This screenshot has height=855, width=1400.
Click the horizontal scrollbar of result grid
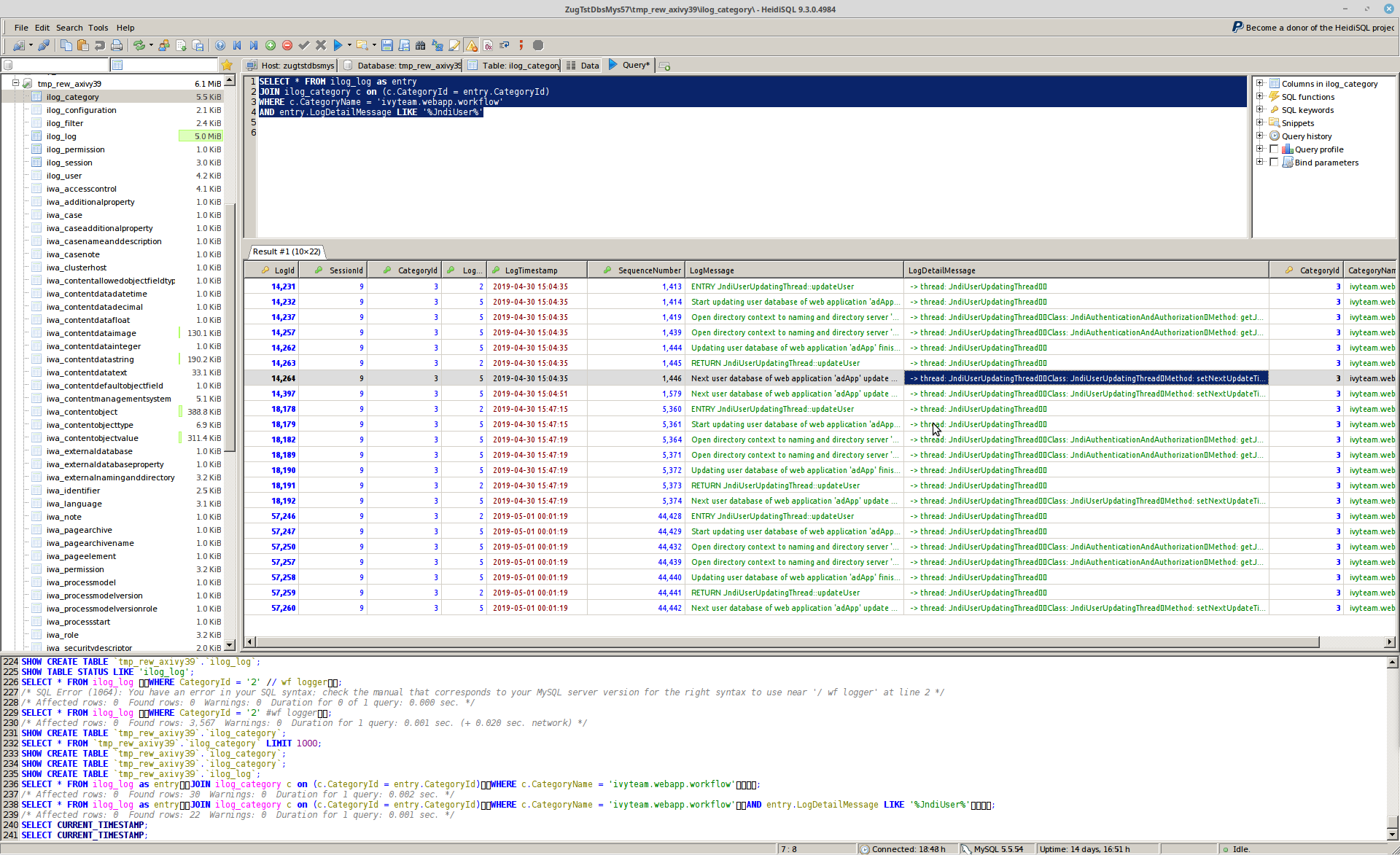click(787, 642)
